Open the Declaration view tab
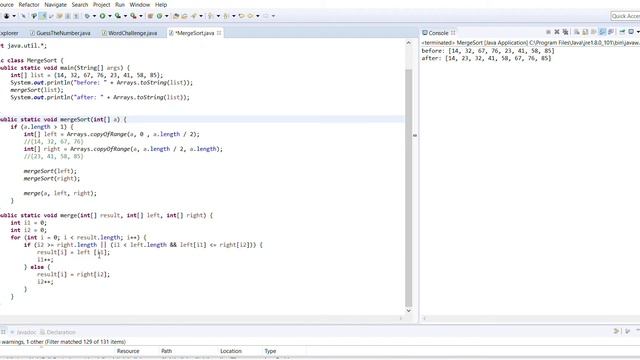The image size is (640, 360). tap(58, 332)
